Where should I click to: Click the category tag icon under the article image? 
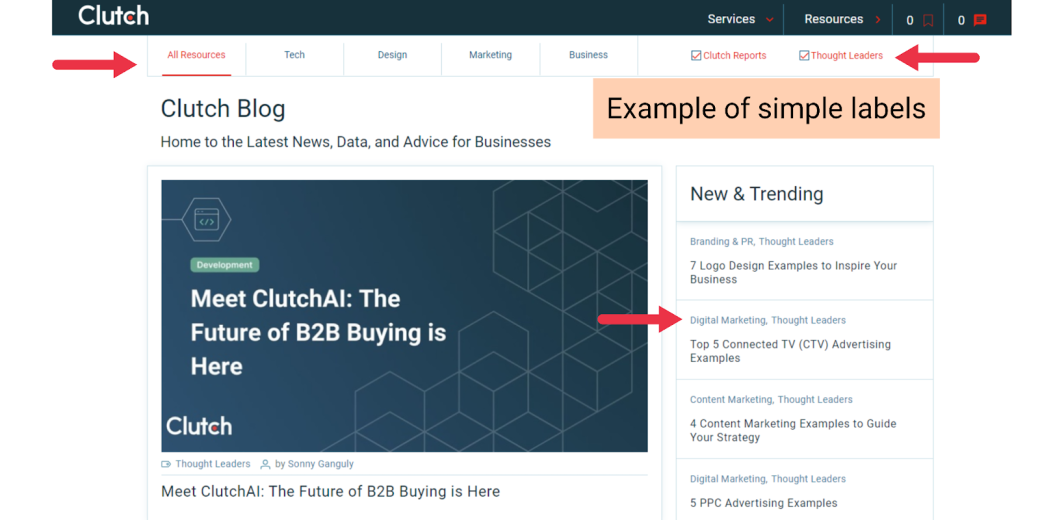tap(166, 464)
